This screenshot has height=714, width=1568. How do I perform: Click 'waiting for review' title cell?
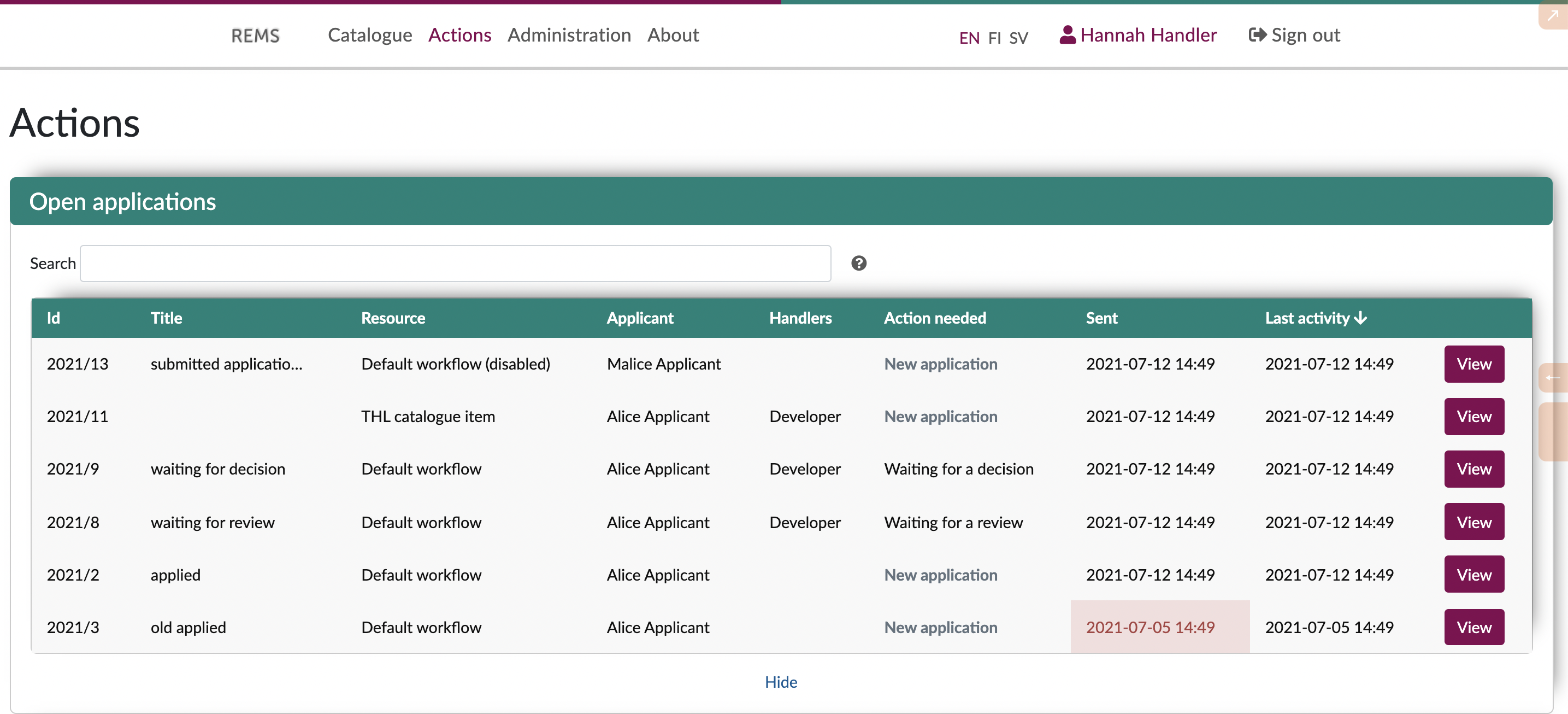point(213,523)
